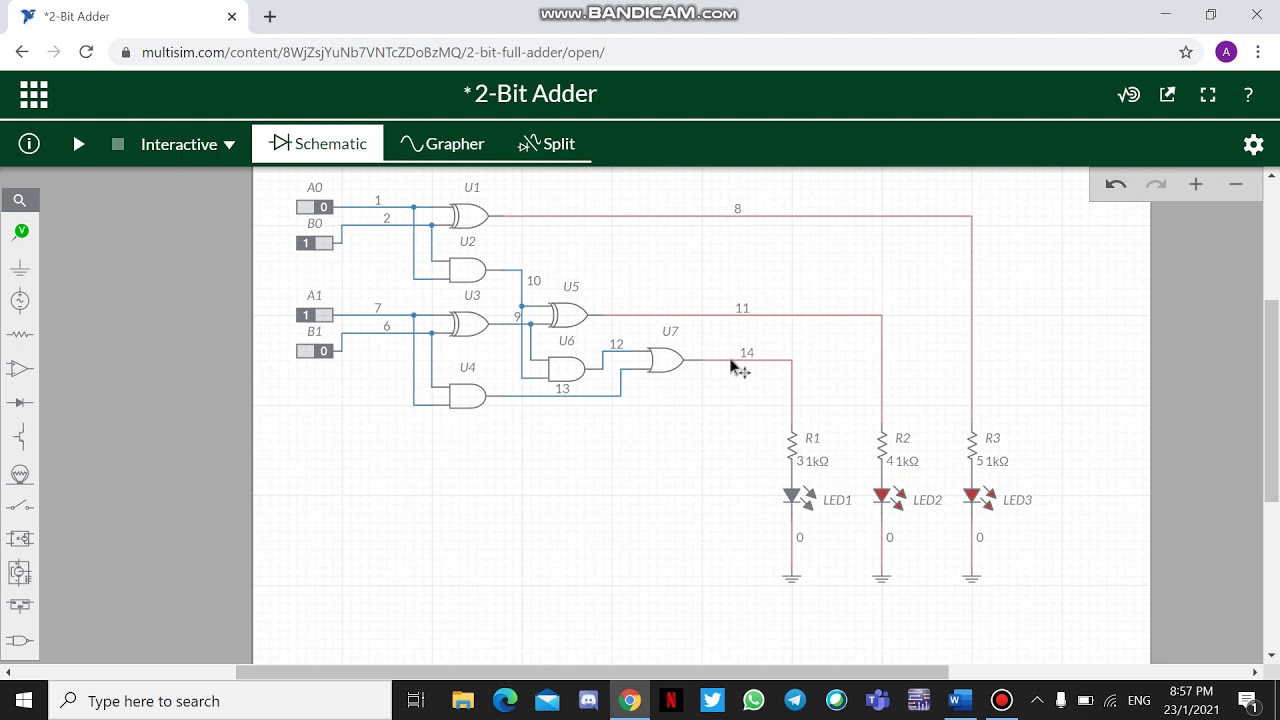Open the digital logic gates palette
The image size is (1280, 720).
click(20, 640)
